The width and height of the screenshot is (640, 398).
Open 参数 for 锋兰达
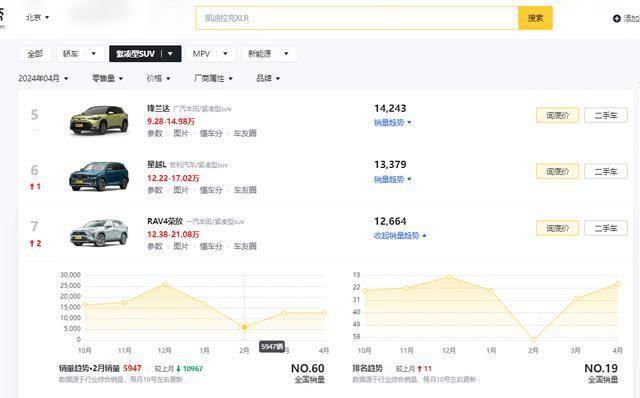(x=155, y=133)
